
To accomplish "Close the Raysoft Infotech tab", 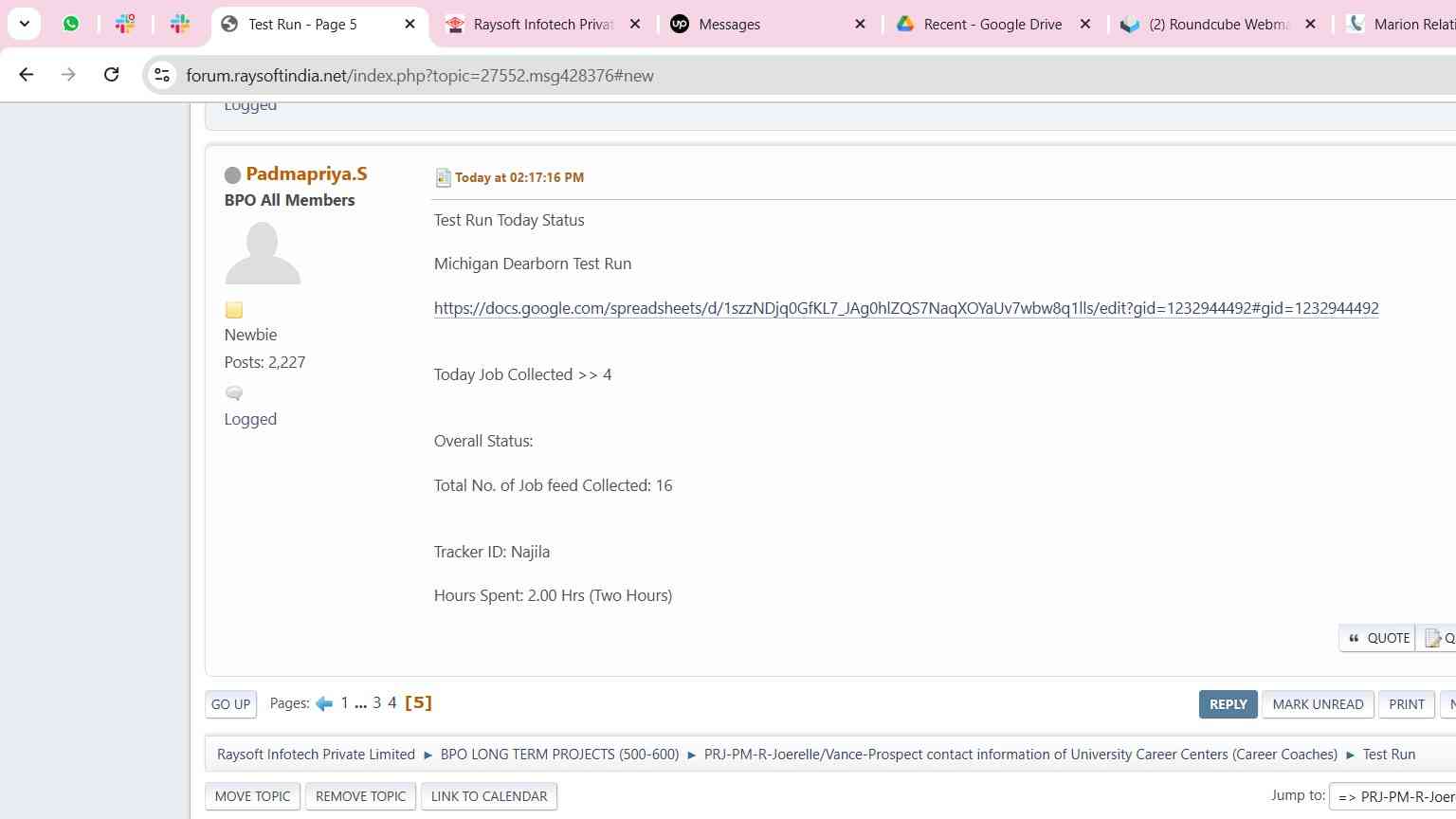I will 635,25.
